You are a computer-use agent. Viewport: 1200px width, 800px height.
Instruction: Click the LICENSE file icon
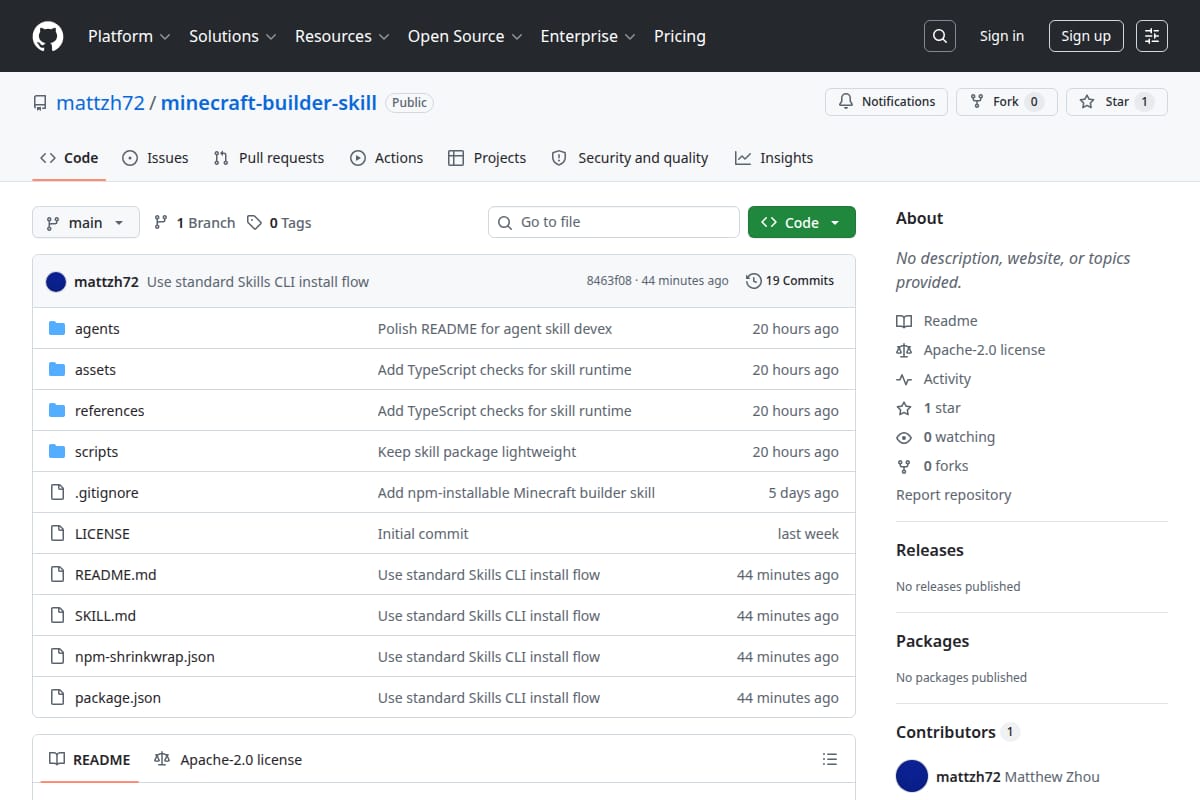[57, 534]
